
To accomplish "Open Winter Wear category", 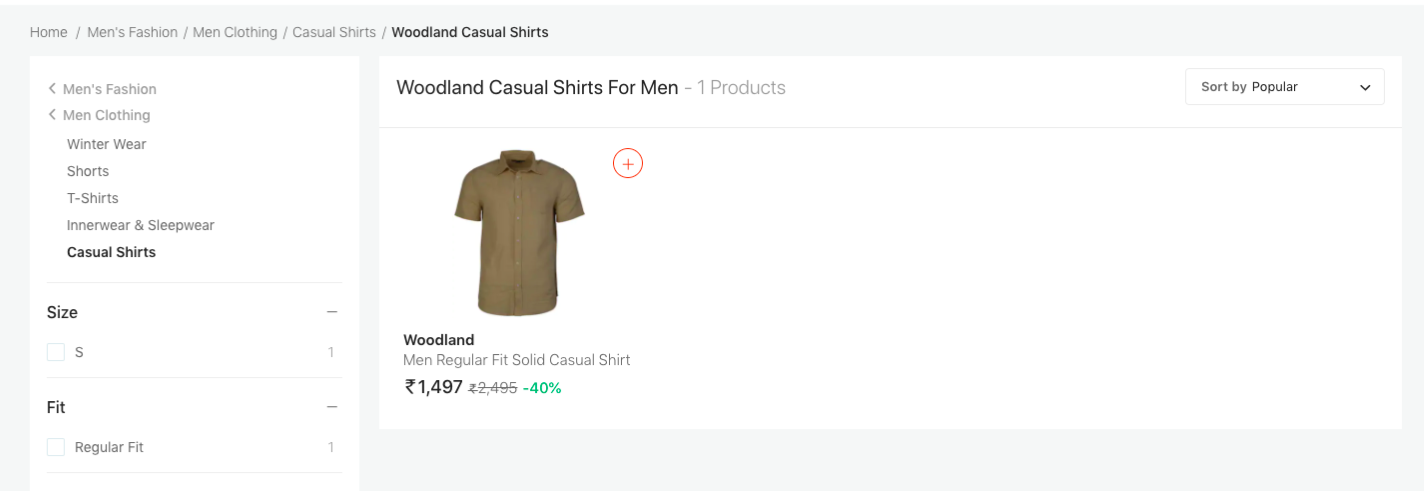I will 106,144.
